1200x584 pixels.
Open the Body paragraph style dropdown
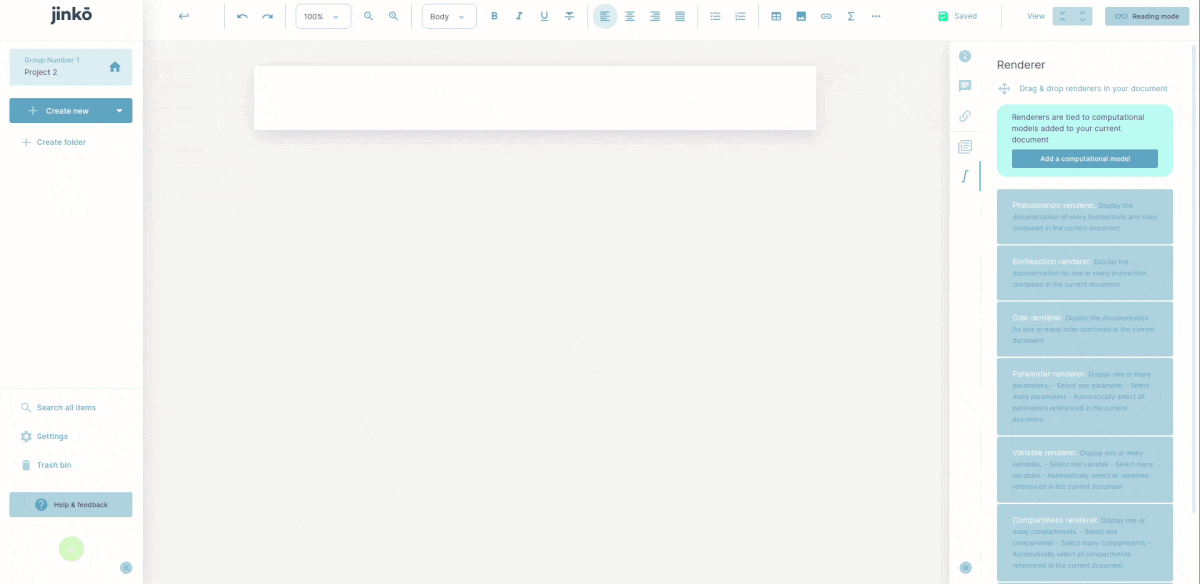448,16
